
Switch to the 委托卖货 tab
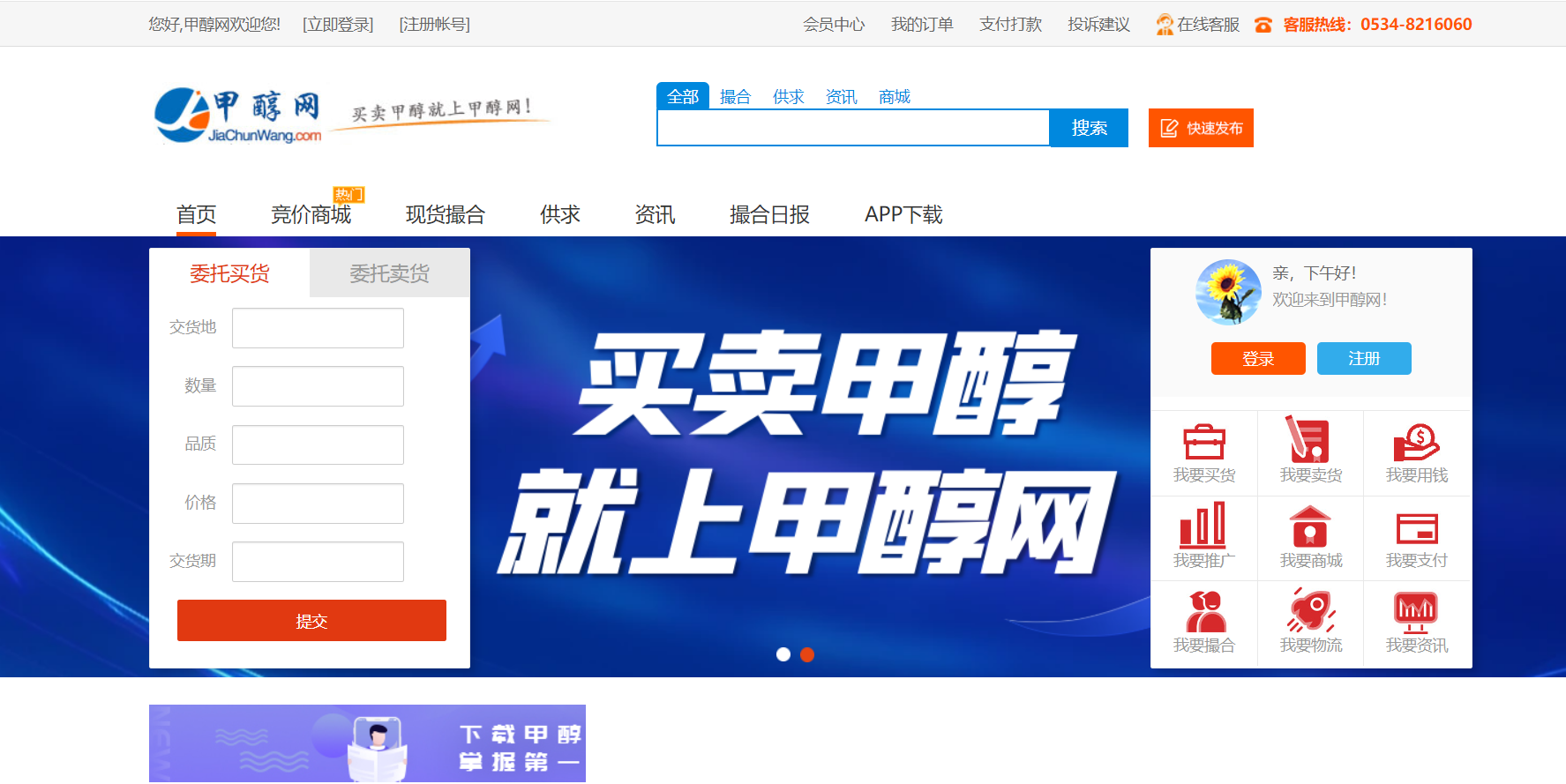tap(389, 273)
